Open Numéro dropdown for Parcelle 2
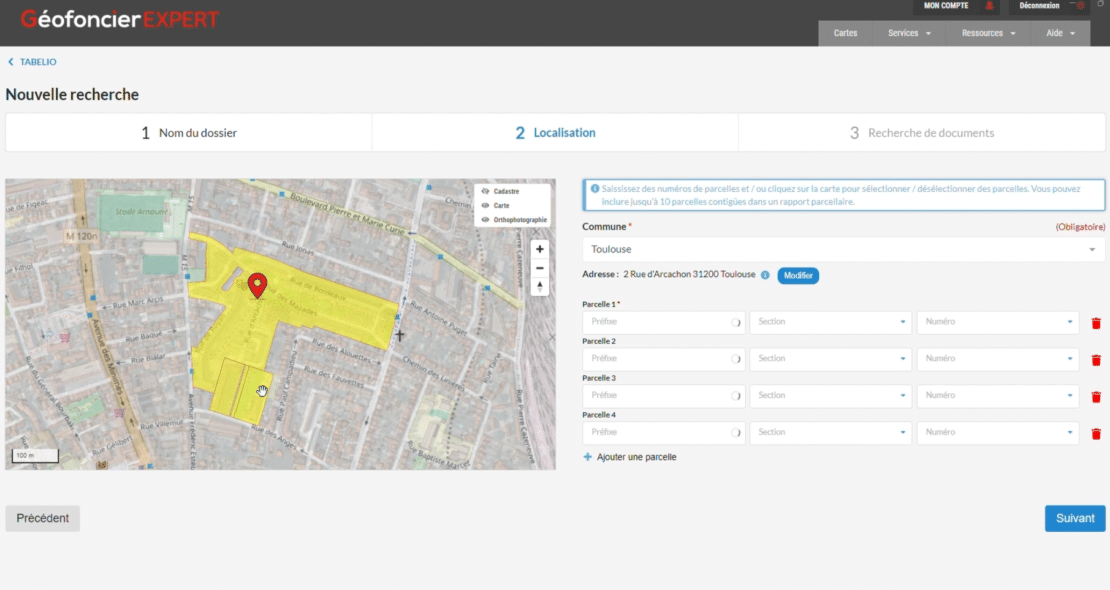The height and width of the screenshot is (590, 1110). tap(997, 359)
